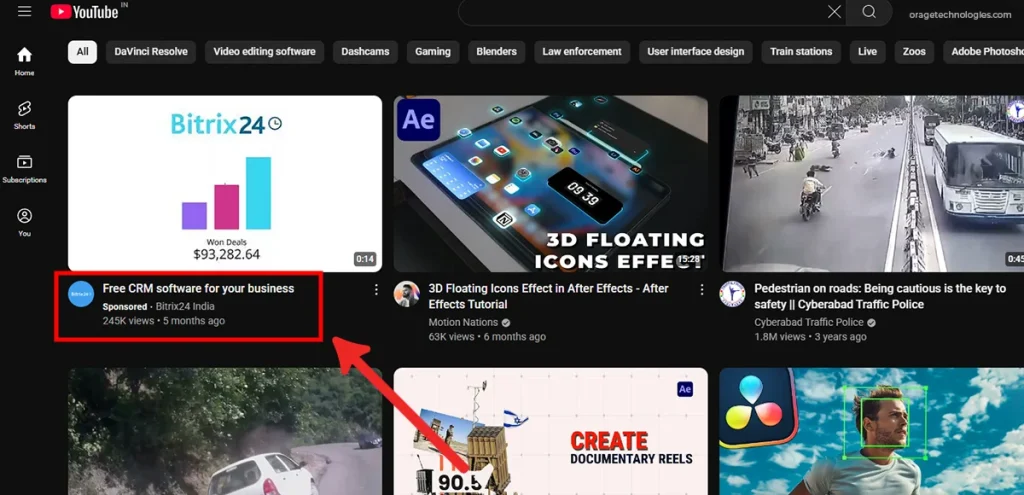Select User interface design chip
Screen dimensions: 1024x495
click(x=696, y=52)
